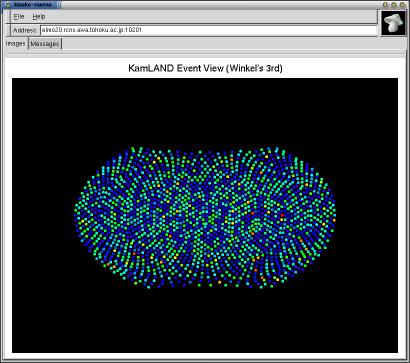Open the File menu
This screenshot has width=410, height=363.
(x=19, y=17)
